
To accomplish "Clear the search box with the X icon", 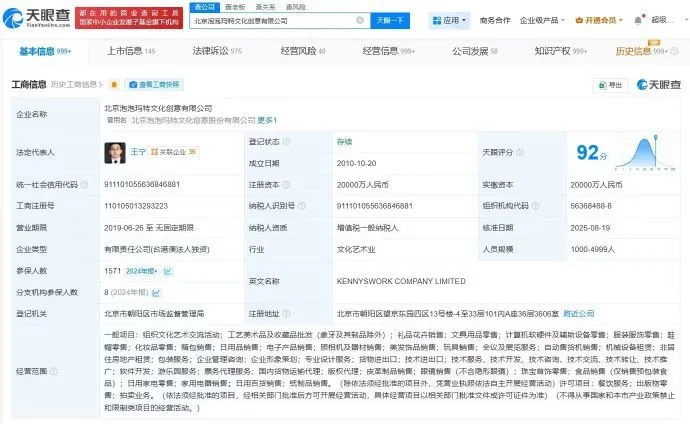I will tap(359, 20).
